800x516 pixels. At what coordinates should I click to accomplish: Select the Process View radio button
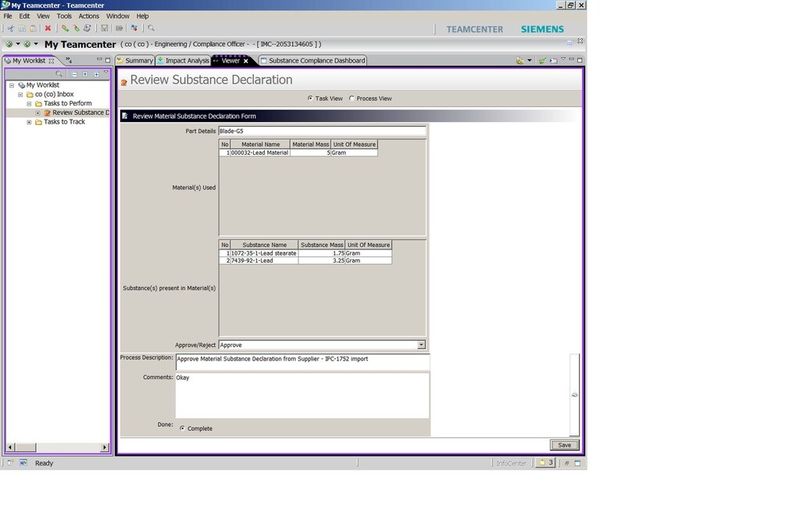pos(352,98)
